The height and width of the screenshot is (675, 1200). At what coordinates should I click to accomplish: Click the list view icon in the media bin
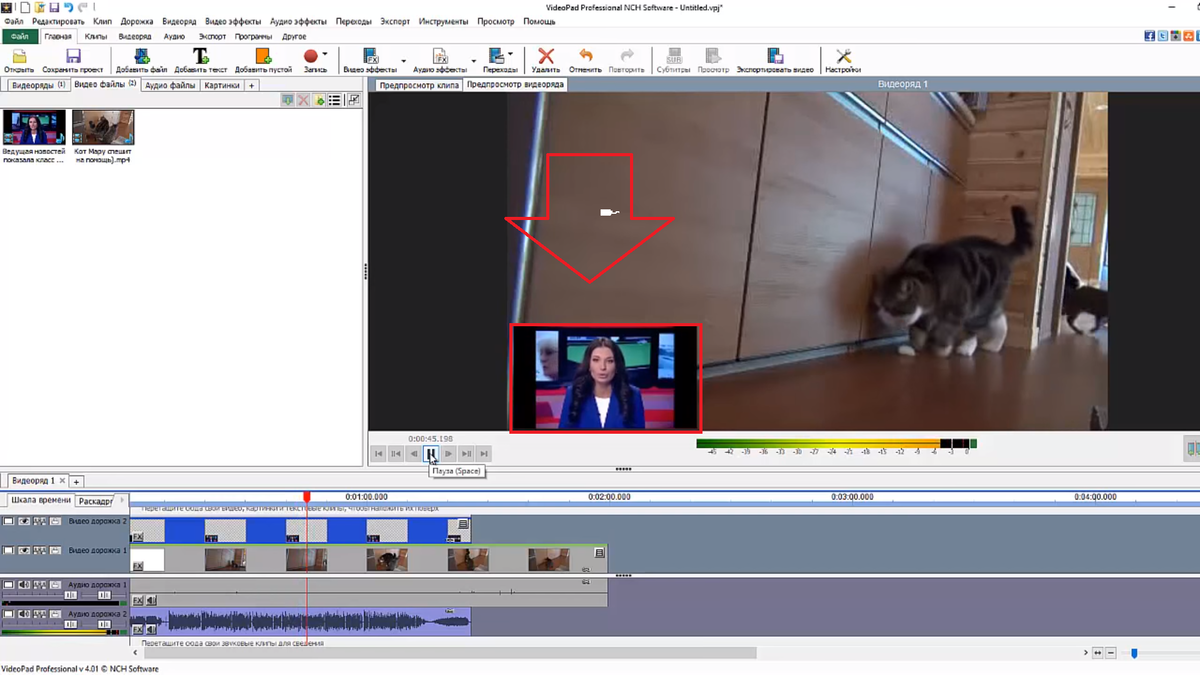pos(335,100)
